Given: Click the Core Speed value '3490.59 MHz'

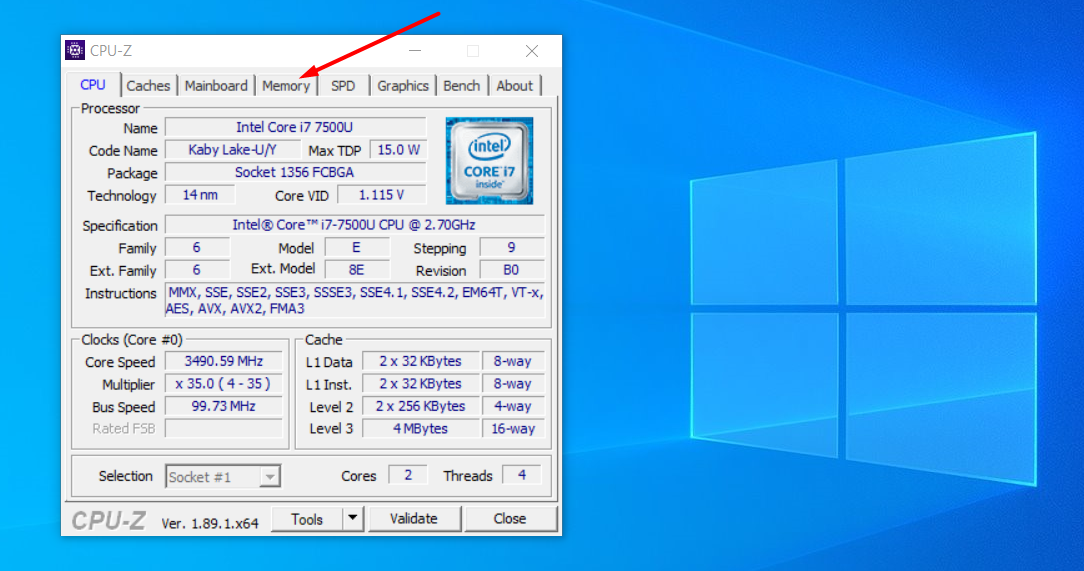Looking at the screenshot, I should [224, 361].
